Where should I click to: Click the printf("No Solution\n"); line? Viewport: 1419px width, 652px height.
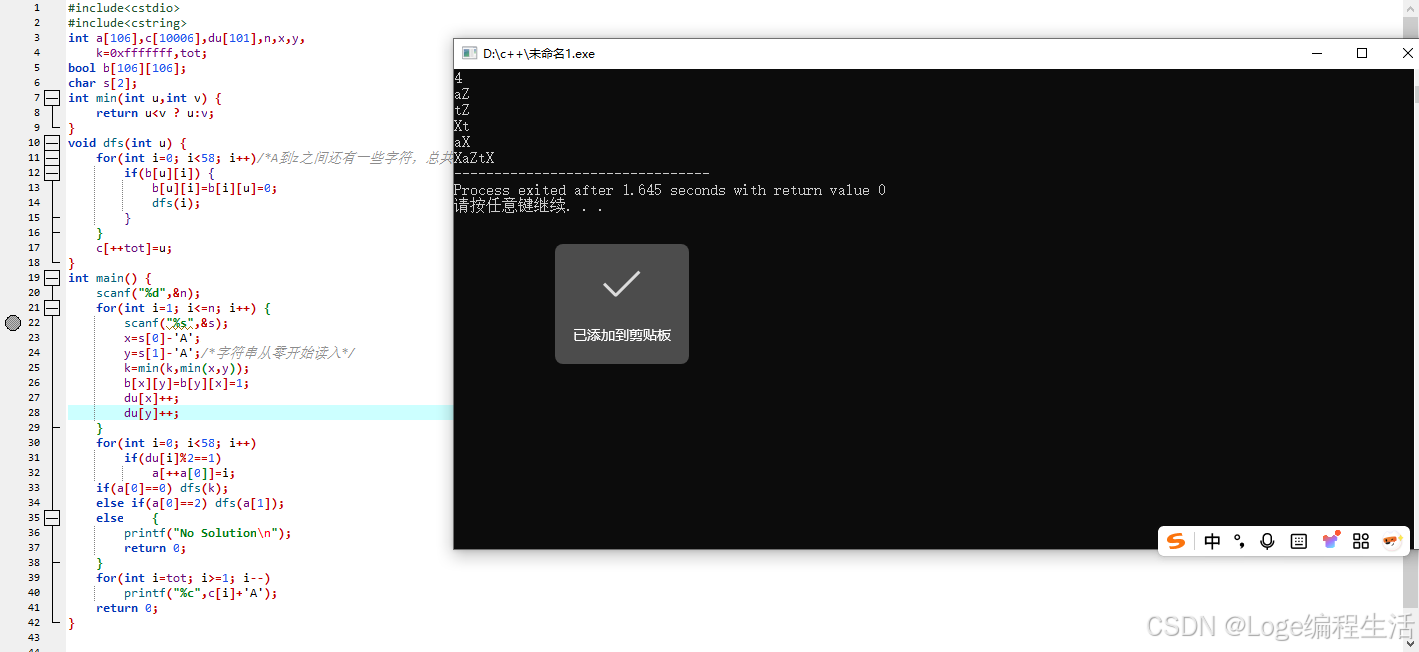(x=208, y=533)
